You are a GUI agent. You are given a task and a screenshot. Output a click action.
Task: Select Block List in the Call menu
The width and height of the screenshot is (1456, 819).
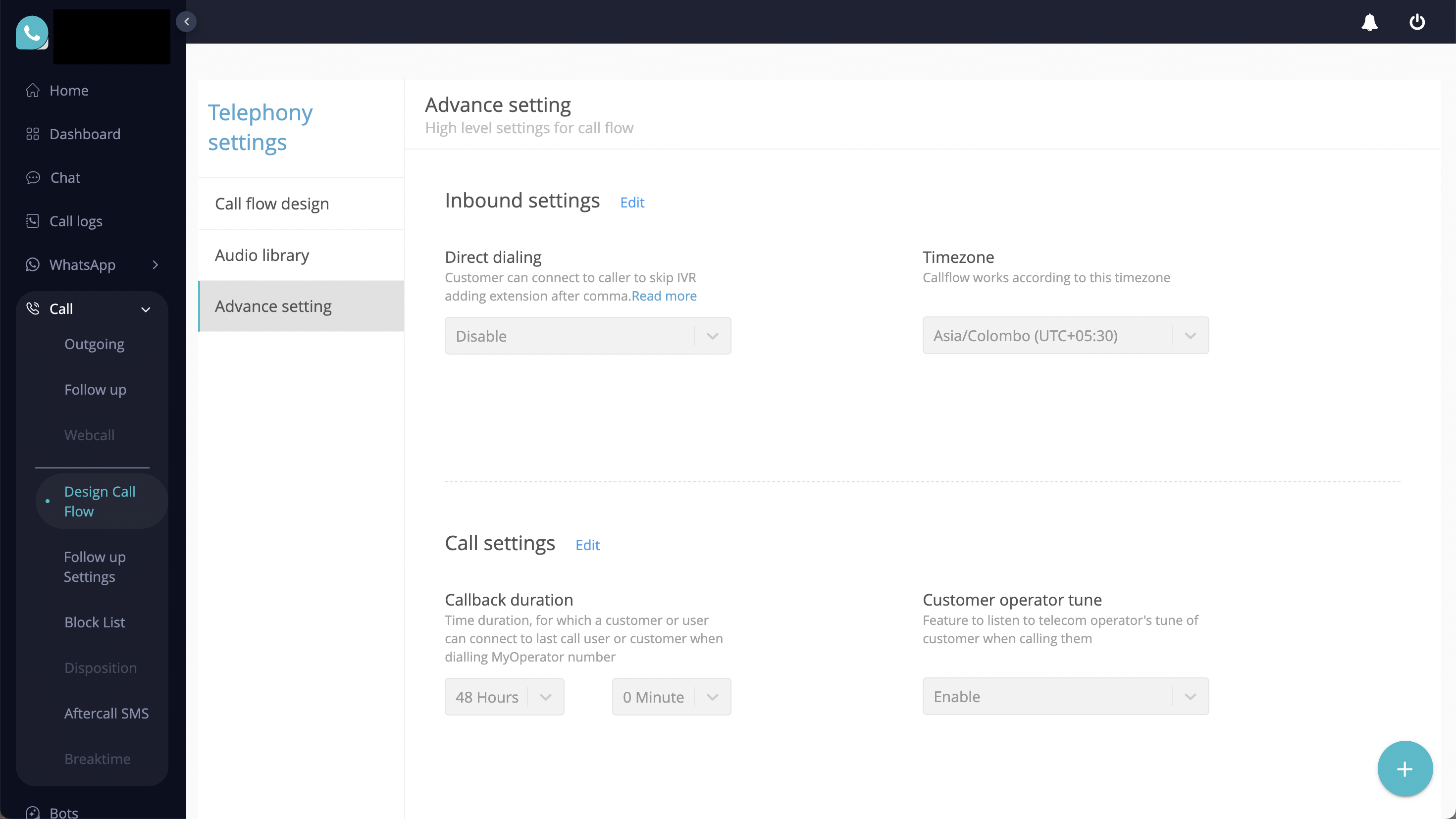pyautogui.click(x=95, y=622)
